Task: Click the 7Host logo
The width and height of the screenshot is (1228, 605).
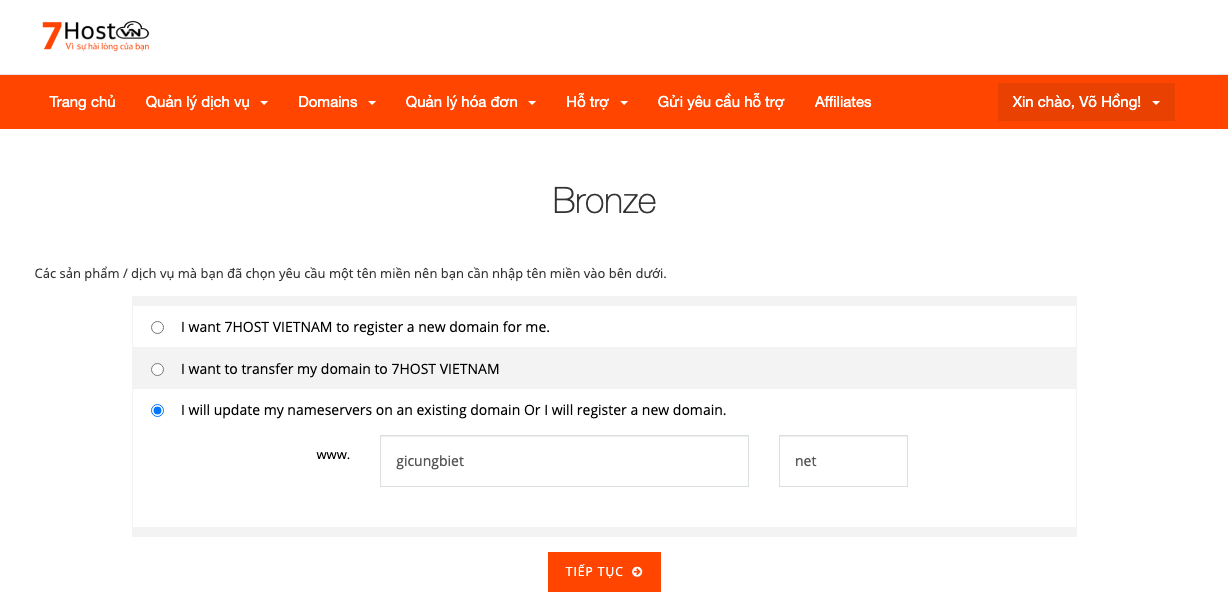Action: (x=96, y=36)
